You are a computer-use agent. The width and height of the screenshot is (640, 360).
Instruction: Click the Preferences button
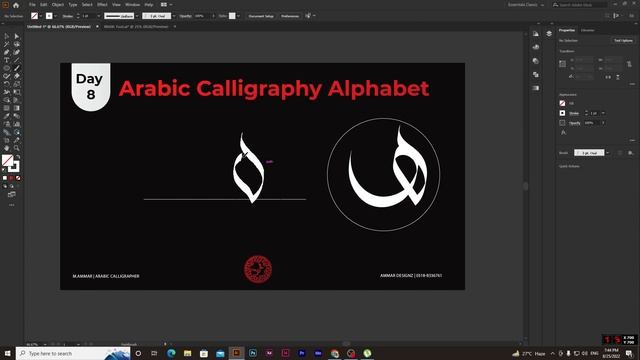click(290, 16)
